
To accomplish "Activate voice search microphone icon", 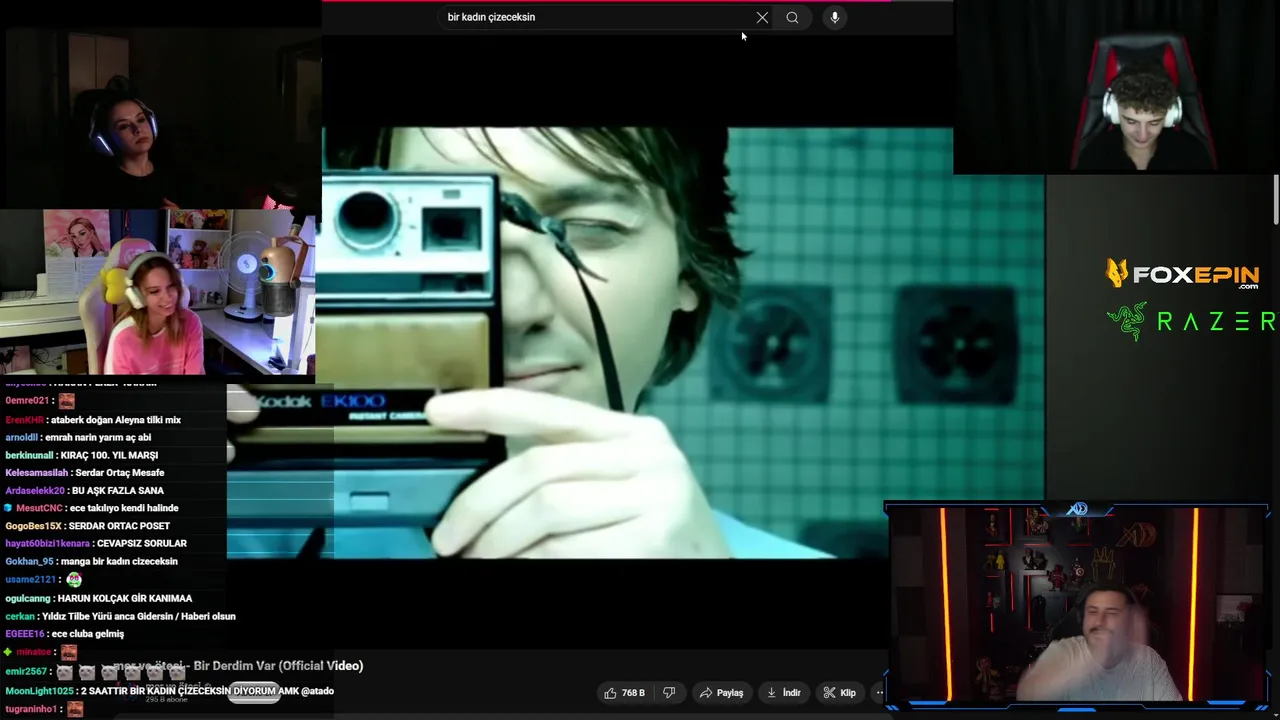I will tap(835, 17).
